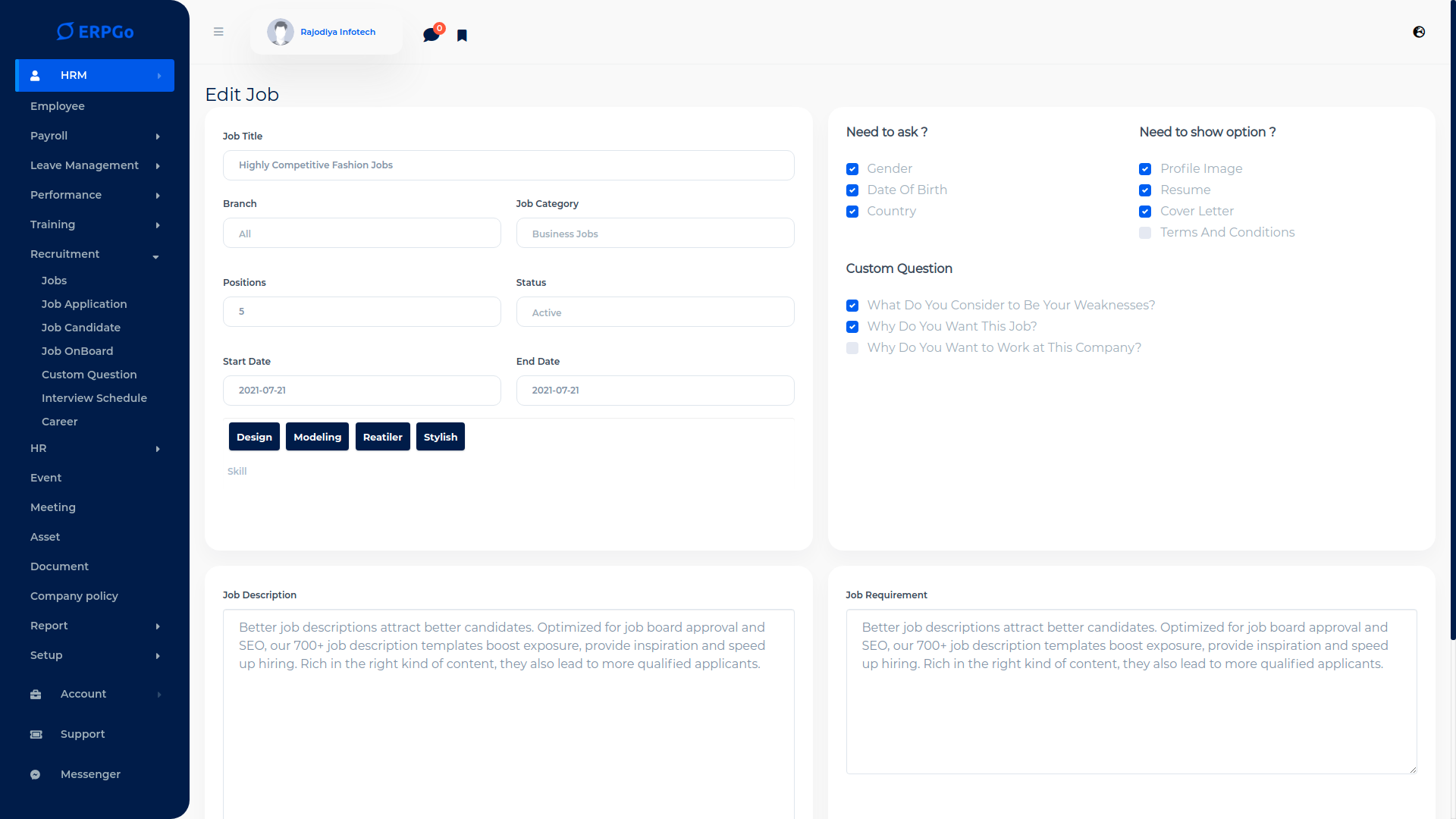Go to Interview Schedule menu item
This screenshot has width=1456, height=819.
94,398
